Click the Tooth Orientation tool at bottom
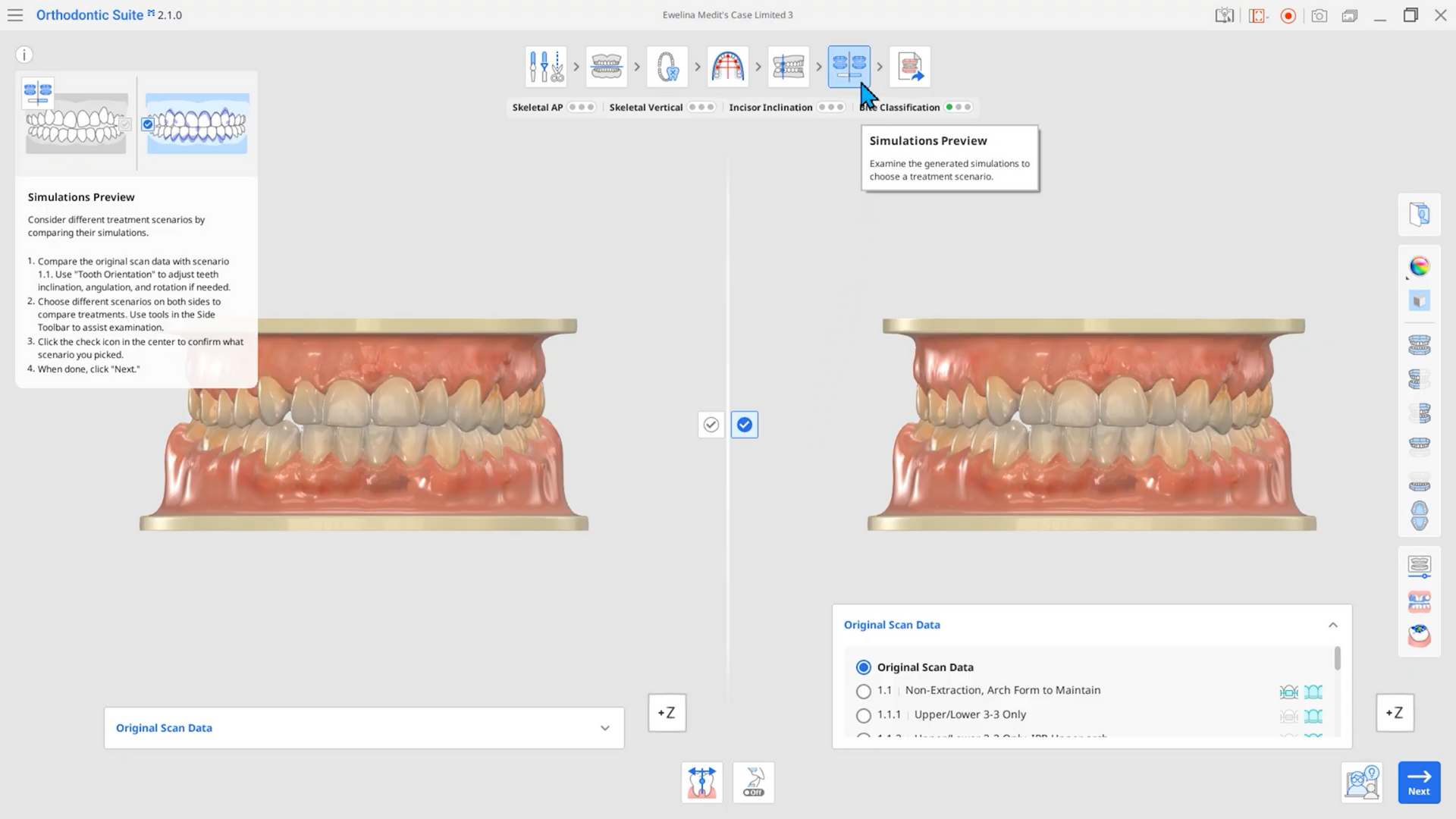The width and height of the screenshot is (1456, 819). [701, 782]
